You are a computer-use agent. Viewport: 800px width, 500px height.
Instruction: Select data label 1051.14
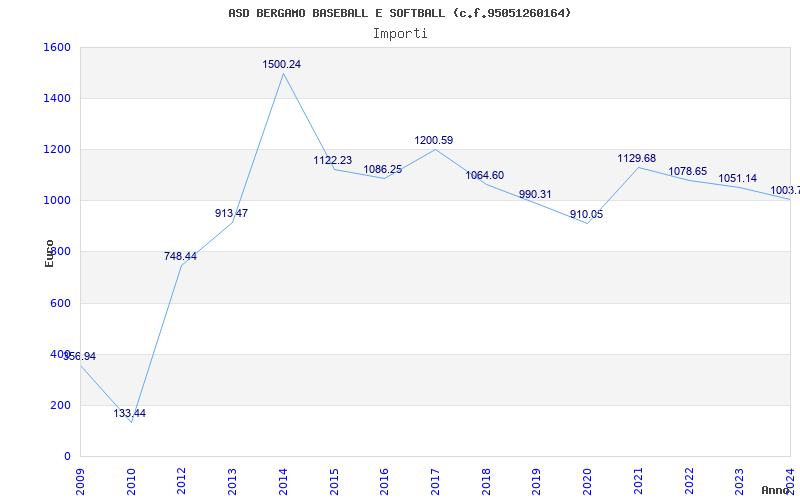(x=738, y=179)
